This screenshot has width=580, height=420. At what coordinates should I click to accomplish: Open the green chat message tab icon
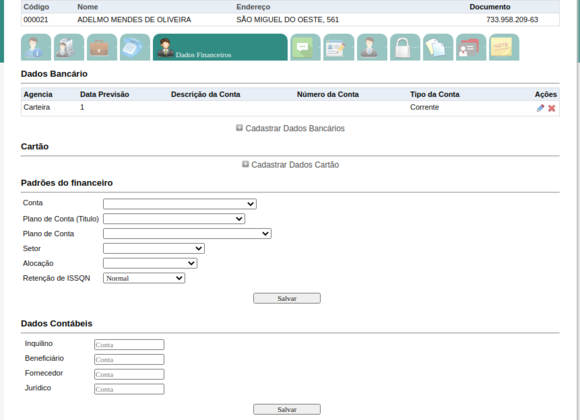click(x=306, y=47)
